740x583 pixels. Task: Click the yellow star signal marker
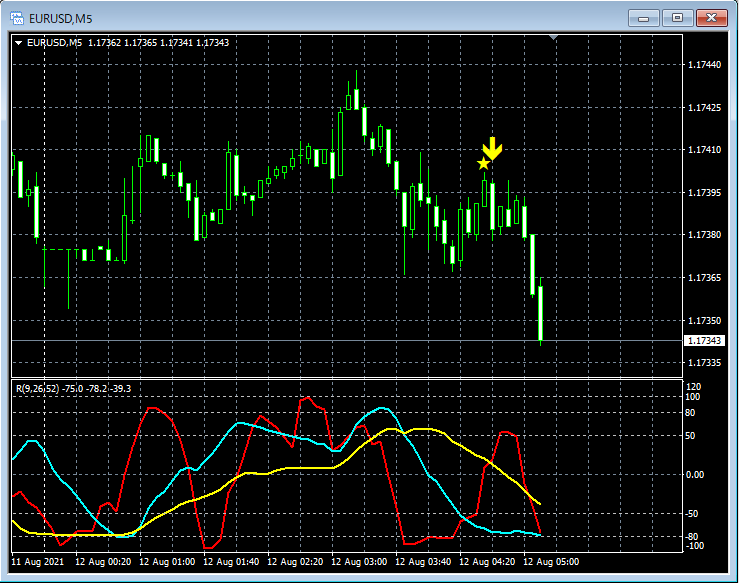(483, 164)
